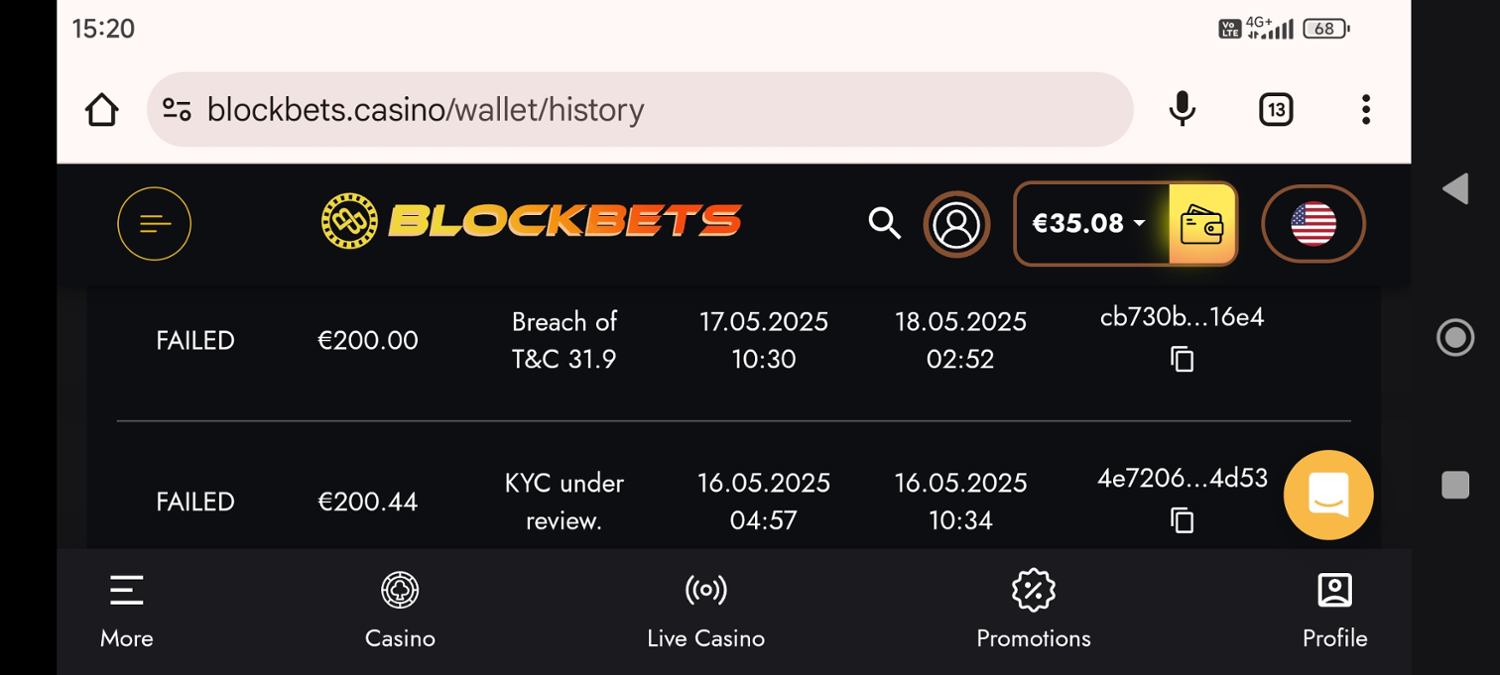
Task: Open the user account avatar icon
Action: pos(956,224)
